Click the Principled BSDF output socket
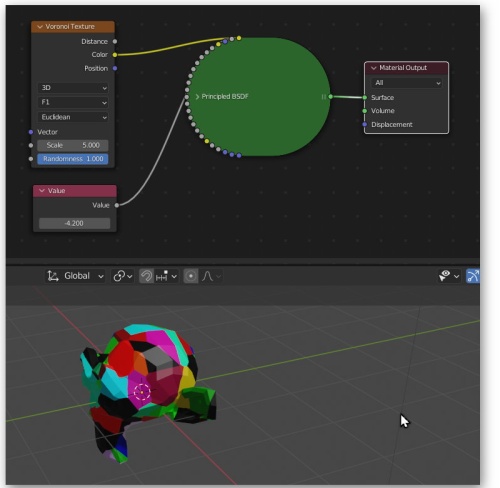This screenshot has width=500, height=488. coord(330,97)
